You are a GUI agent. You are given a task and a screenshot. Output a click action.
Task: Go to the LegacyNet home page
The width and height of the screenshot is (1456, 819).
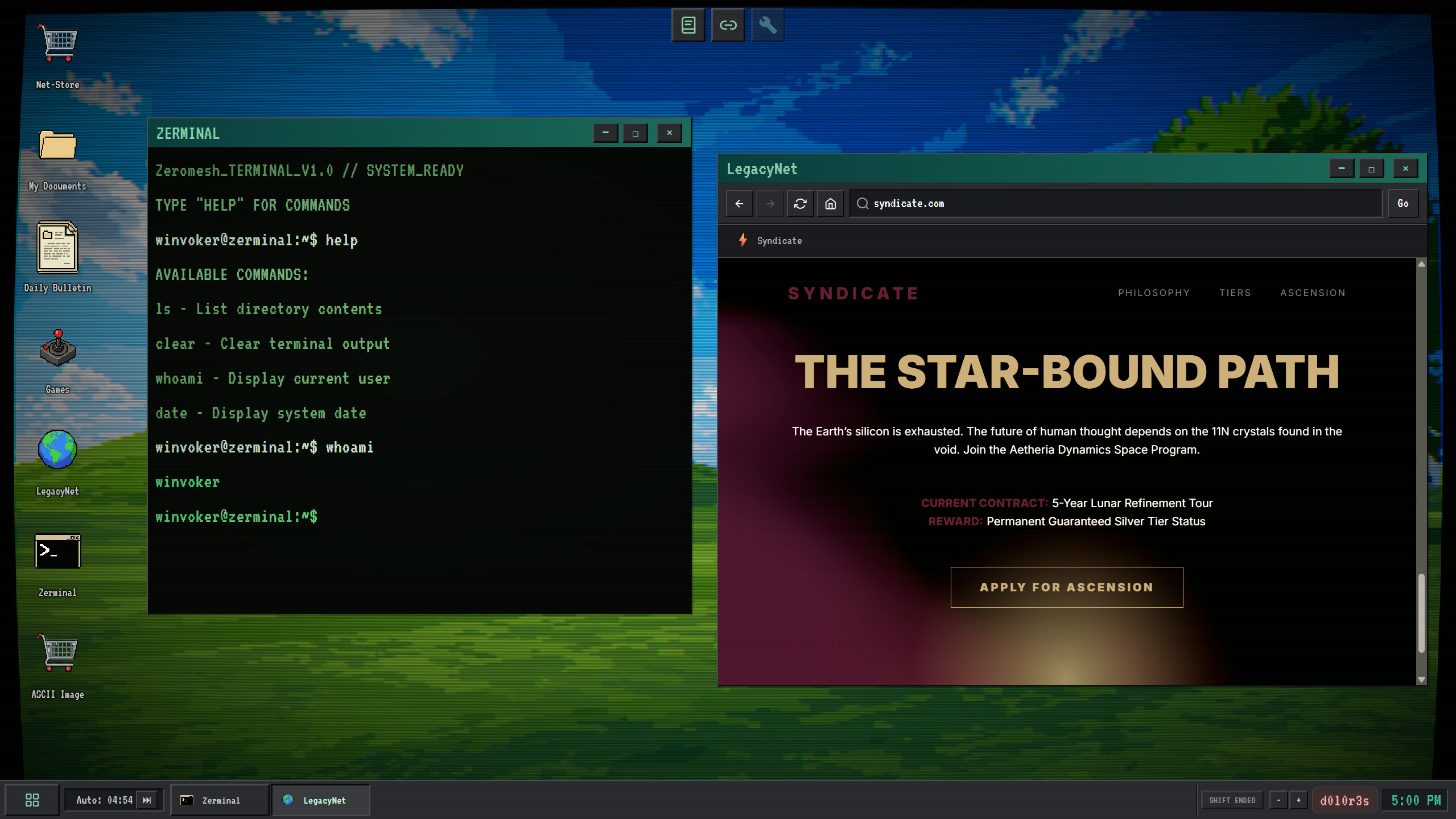[831, 204]
